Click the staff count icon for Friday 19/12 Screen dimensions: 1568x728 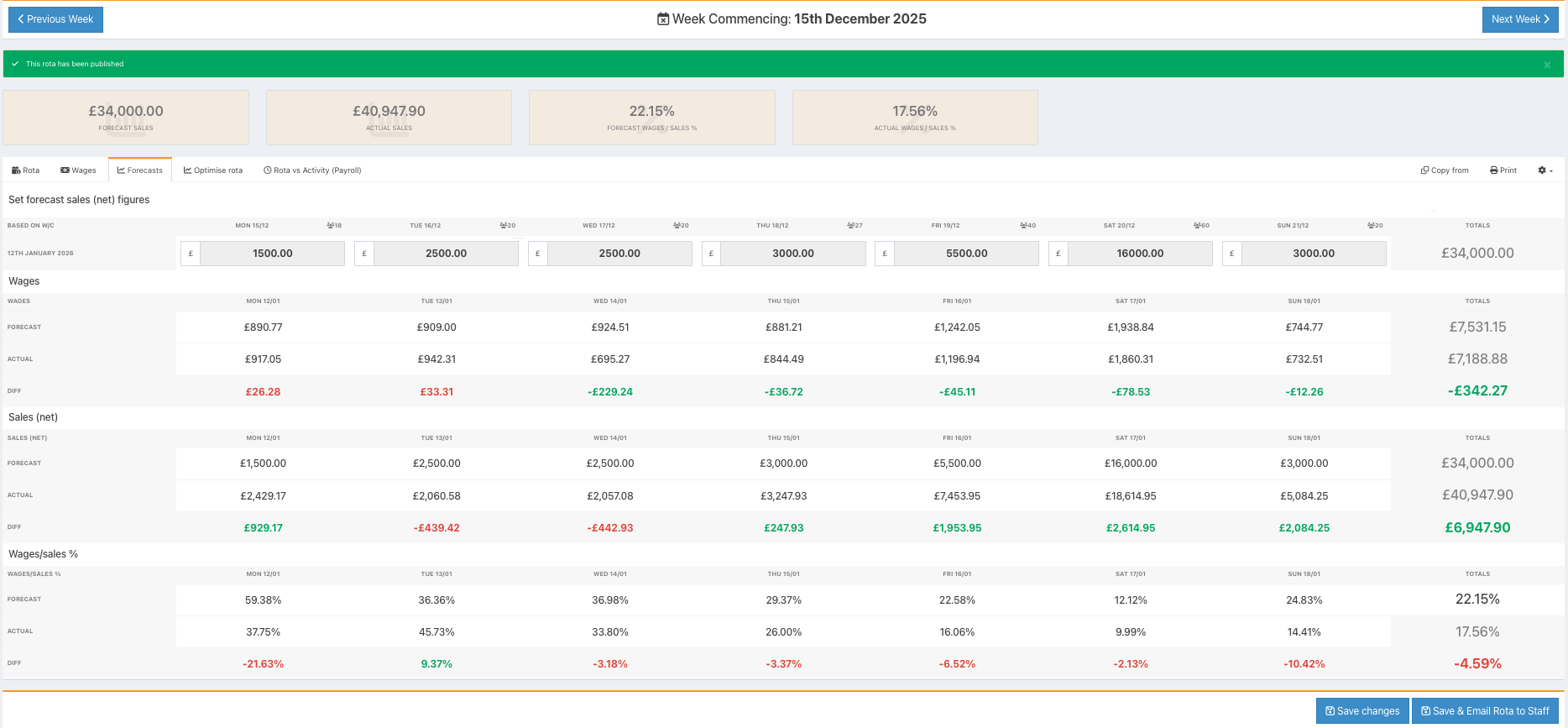coord(1023,225)
